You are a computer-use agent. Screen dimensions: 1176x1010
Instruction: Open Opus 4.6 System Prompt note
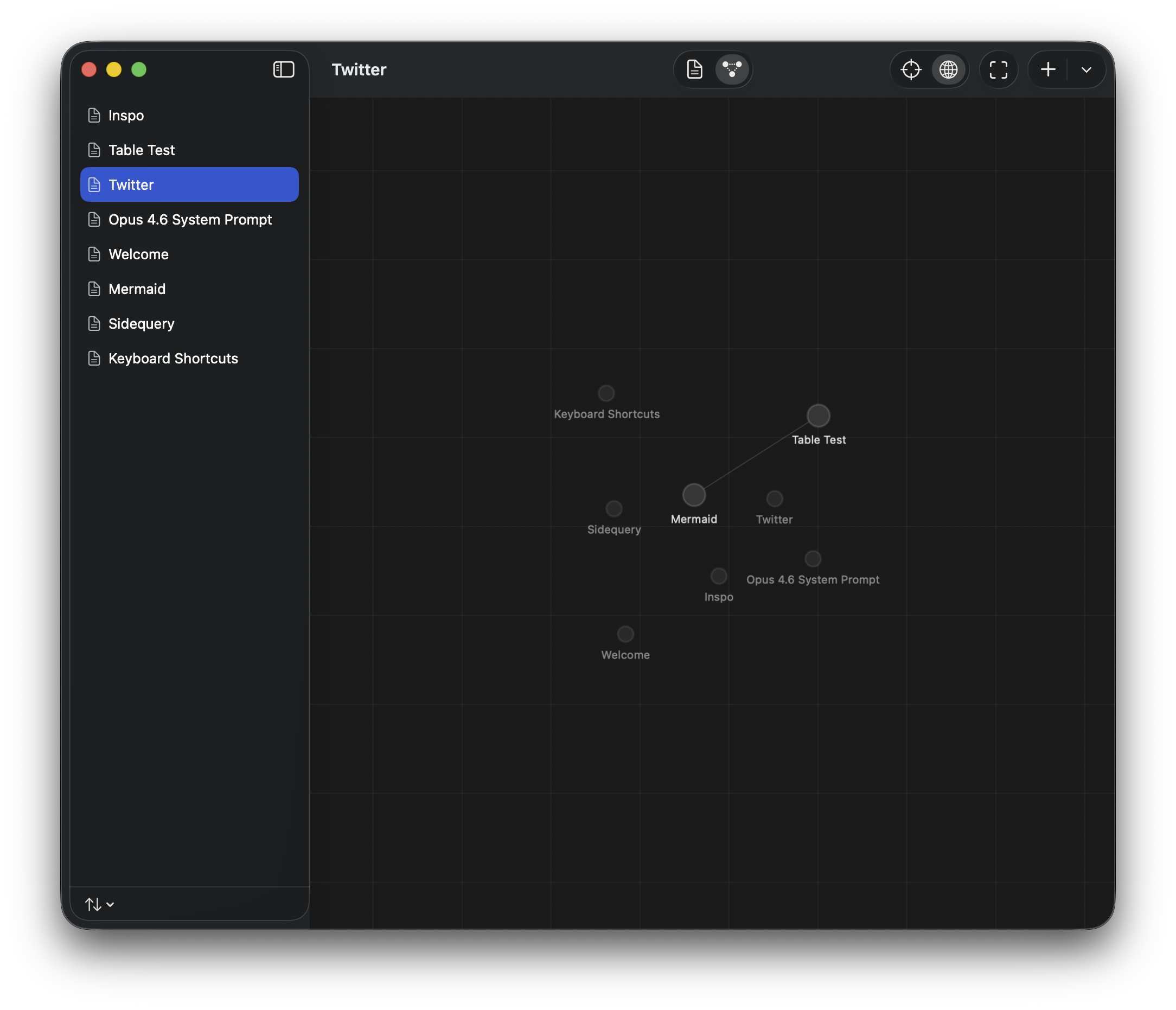coord(189,220)
